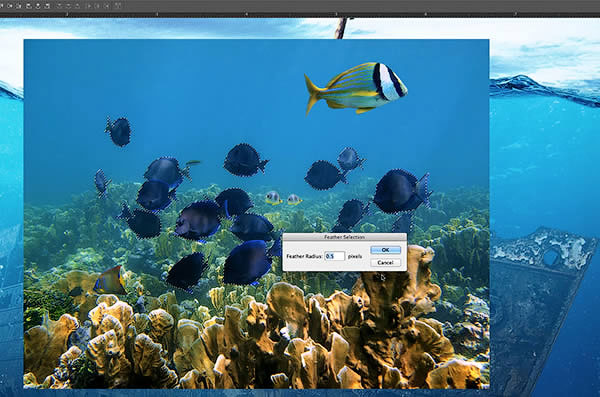
Task: Click into the Feather Radius input field
Action: pyautogui.click(x=335, y=256)
